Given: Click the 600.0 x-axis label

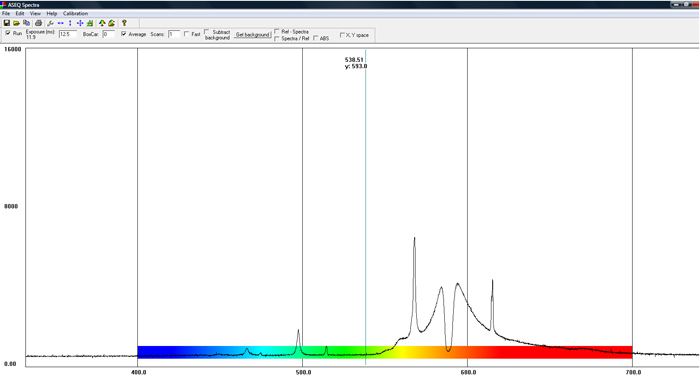Looking at the screenshot, I should [468, 372].
